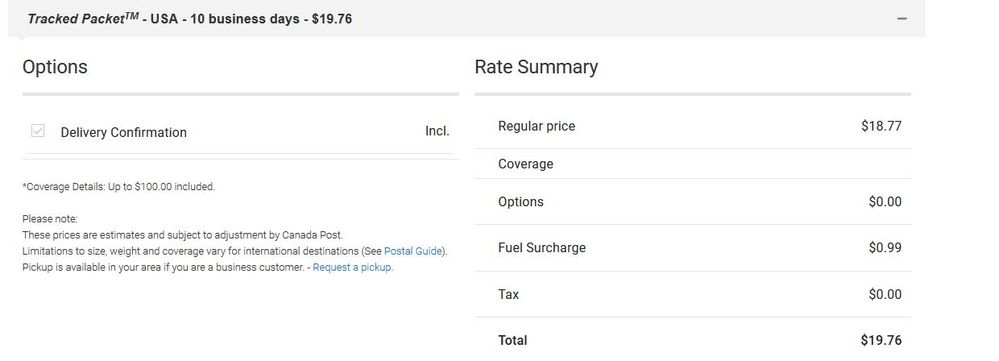Click the Tracked Packet USA header title
The width and height of the screenshot is (999, 361).
(190, 18)
